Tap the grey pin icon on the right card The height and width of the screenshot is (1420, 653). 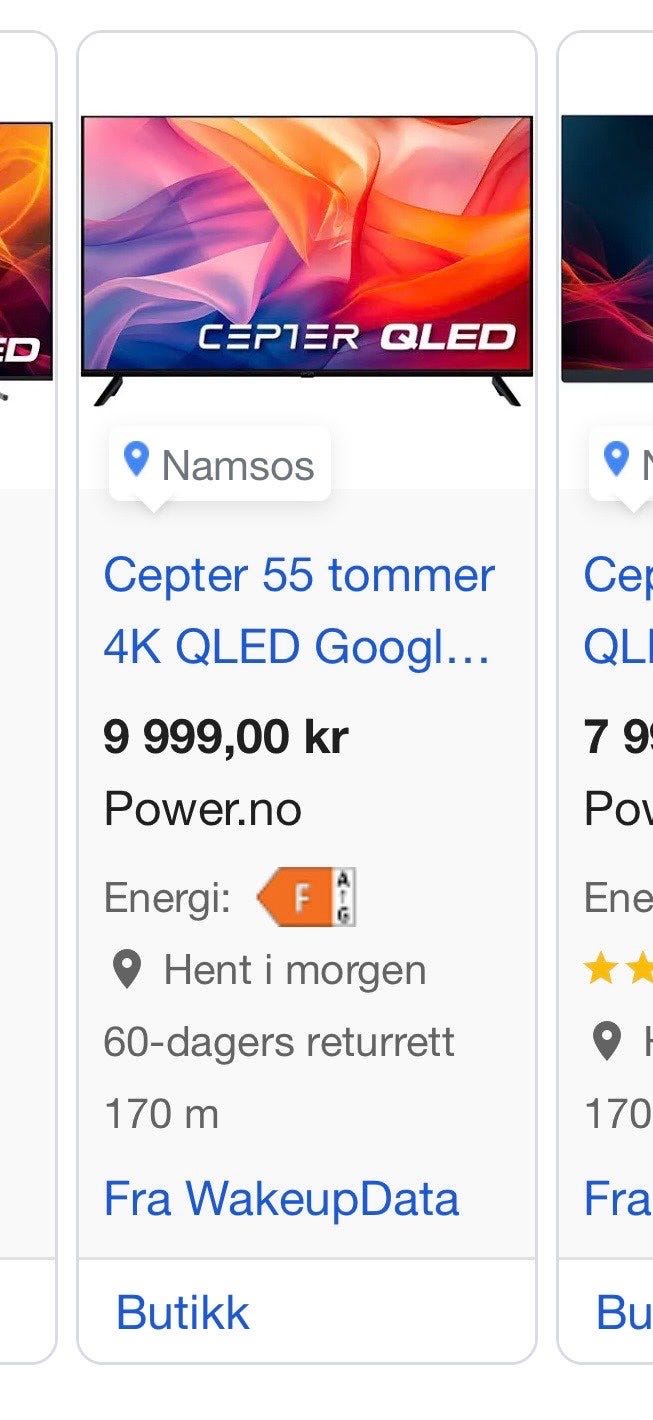pyautogui.click(x=607, y=1042)
